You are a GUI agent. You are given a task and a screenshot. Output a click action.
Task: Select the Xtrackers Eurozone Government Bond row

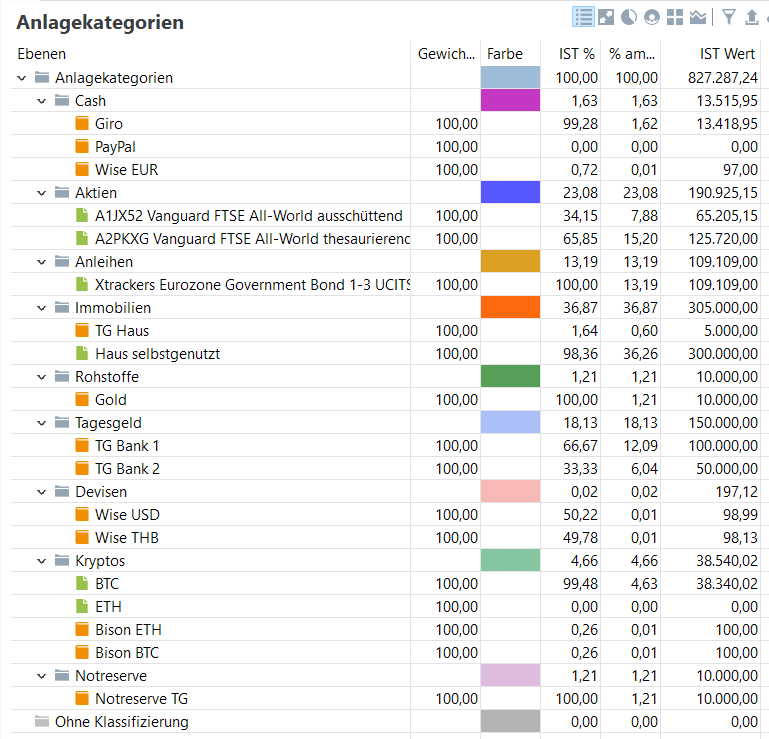pyautogui.click(x=250, y=285)
